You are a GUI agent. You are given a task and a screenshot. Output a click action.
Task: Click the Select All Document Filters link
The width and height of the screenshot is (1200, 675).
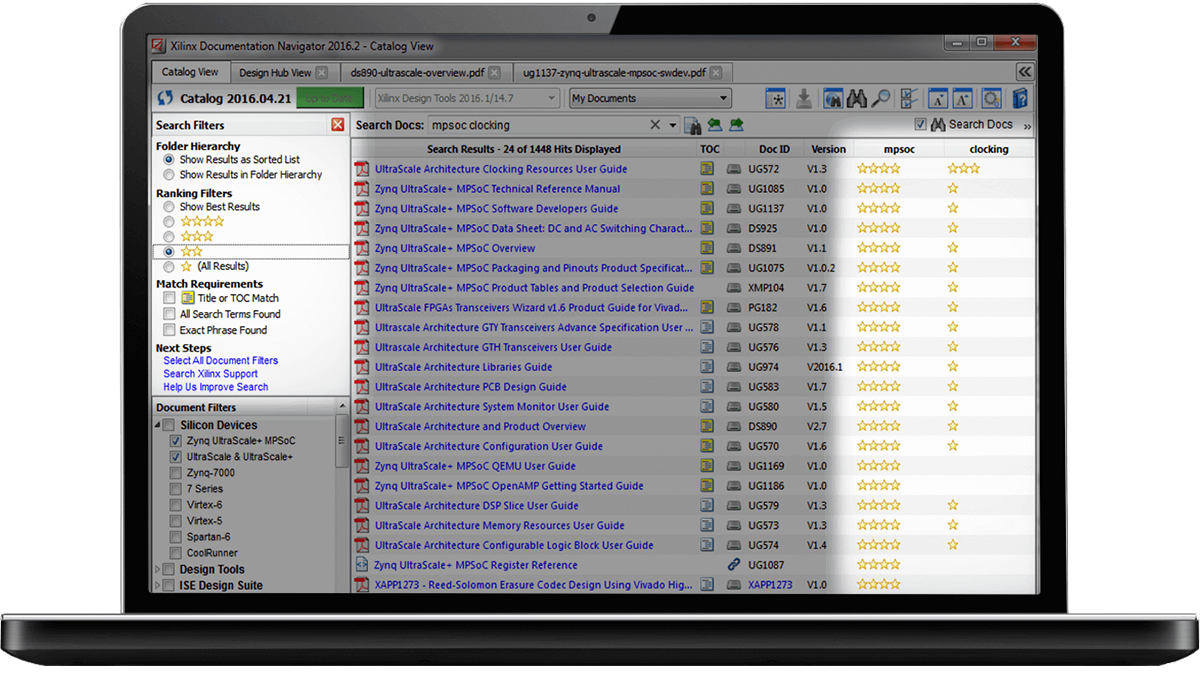[x=221, y=361]
